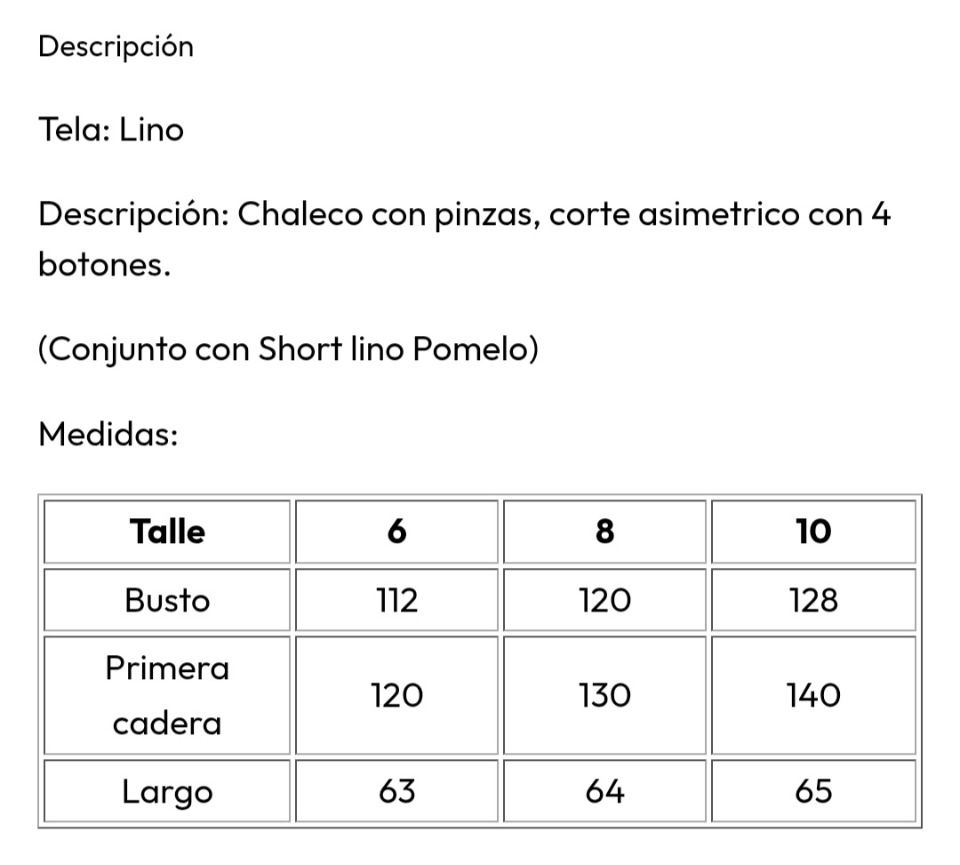Select the Largo row label

tap(167, 791)
